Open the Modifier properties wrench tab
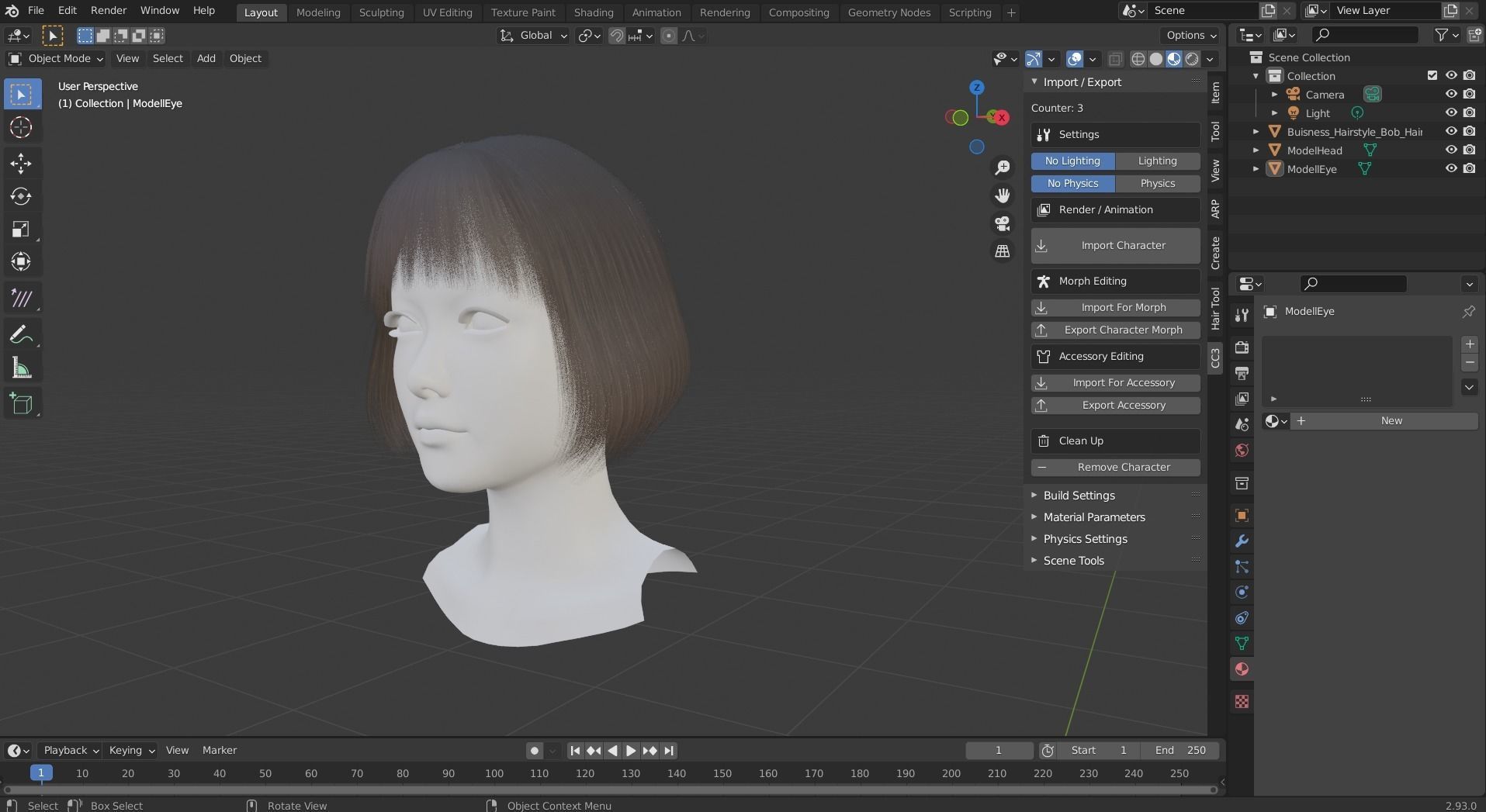 pos(1242,541)
